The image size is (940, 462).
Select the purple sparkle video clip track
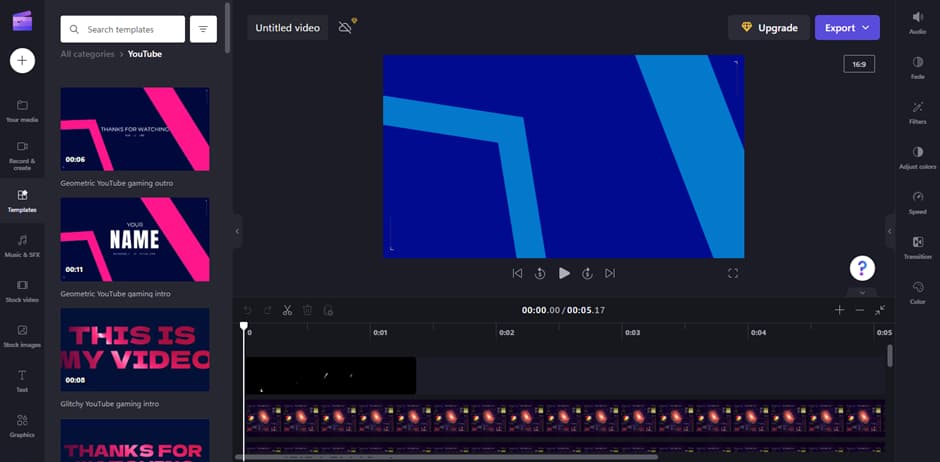pyautogui.click(x=565, y=418)
